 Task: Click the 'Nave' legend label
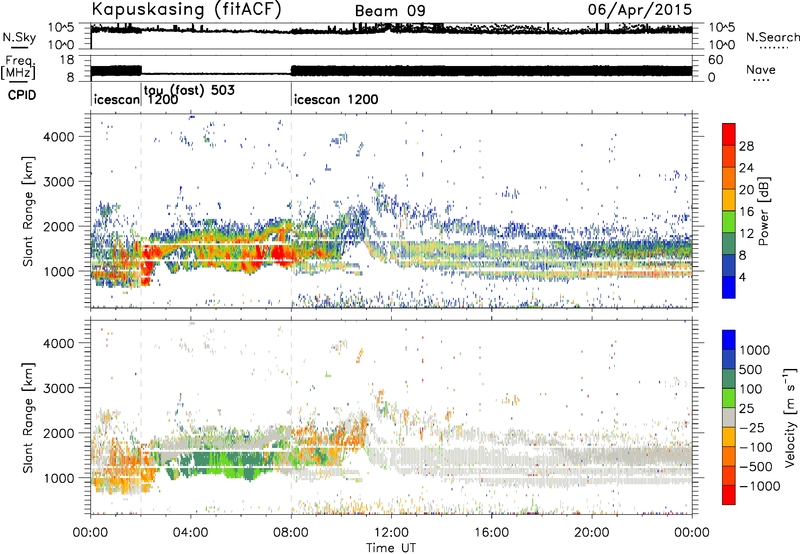761,69
